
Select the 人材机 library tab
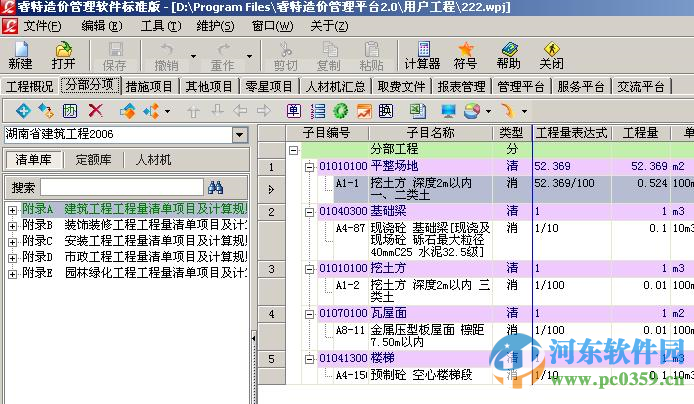(x=153, y=160)
